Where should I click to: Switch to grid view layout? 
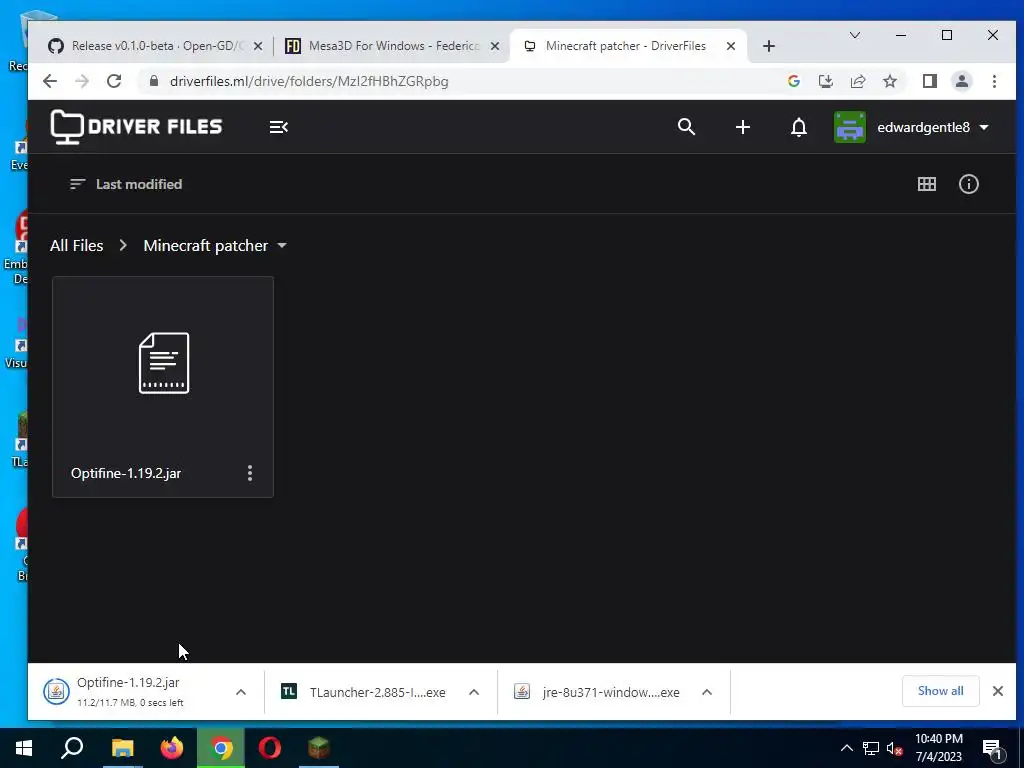tap(927, 184)
